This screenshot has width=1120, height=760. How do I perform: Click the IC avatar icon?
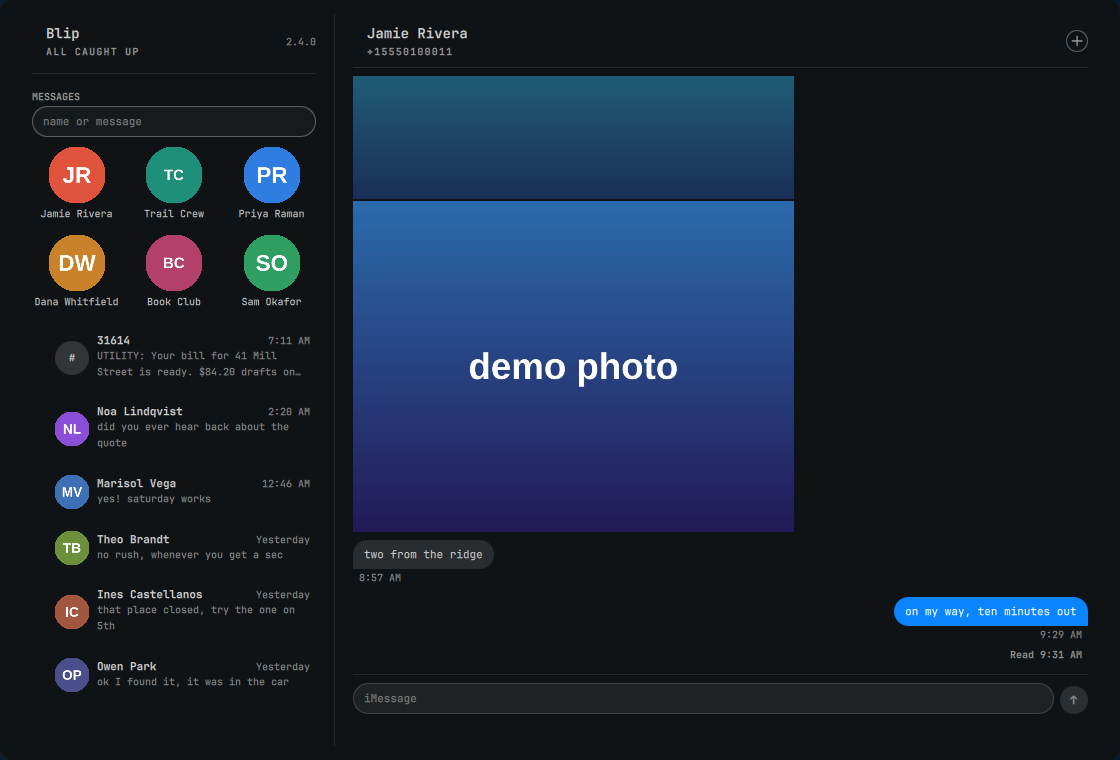point(71,611)
